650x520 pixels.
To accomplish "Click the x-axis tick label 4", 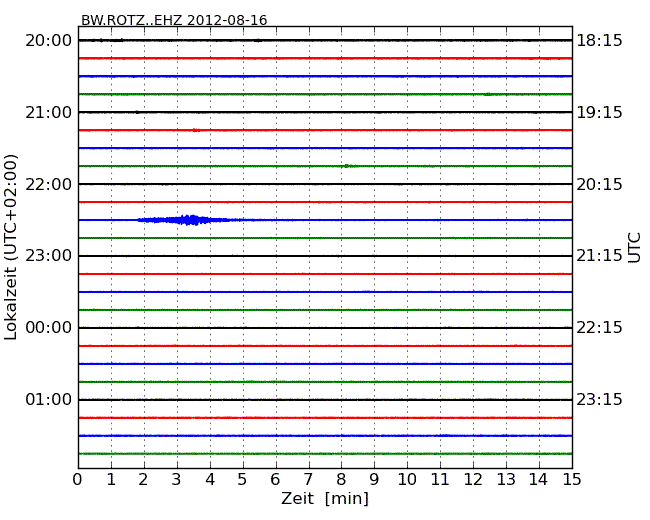I will 210,479.
